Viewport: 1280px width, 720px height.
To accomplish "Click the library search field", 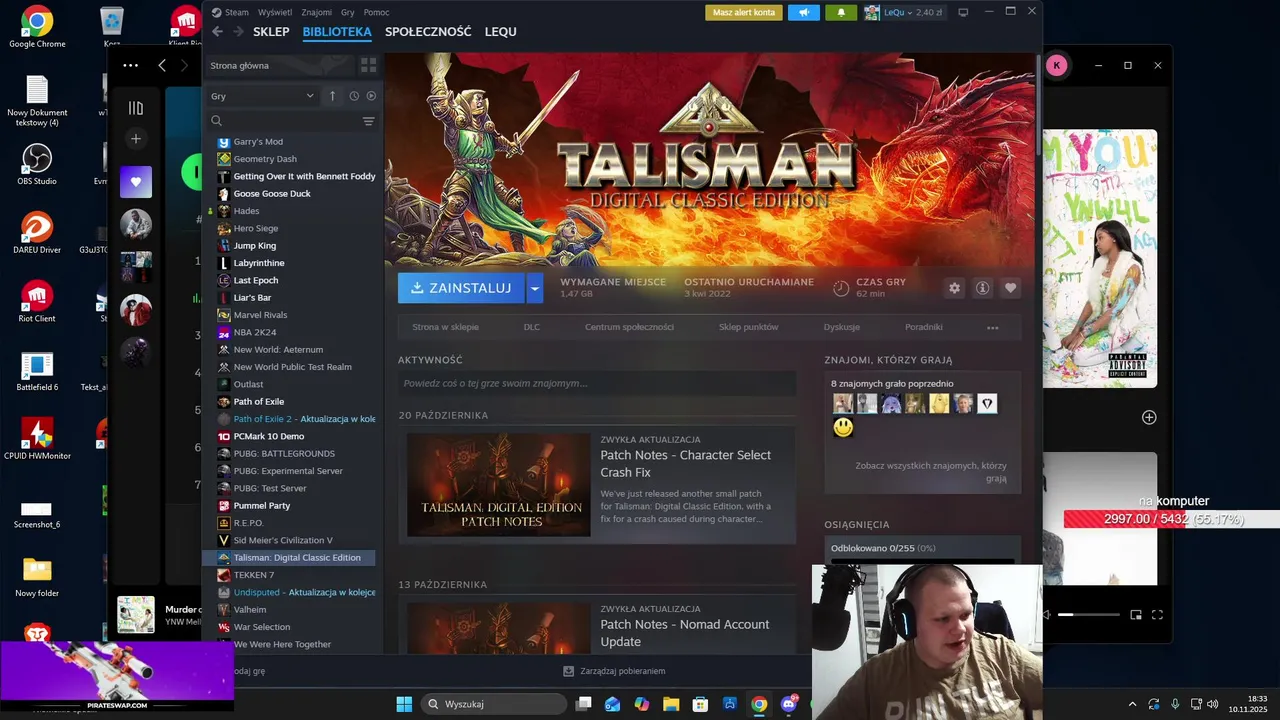I will click(x=284, y=121).
